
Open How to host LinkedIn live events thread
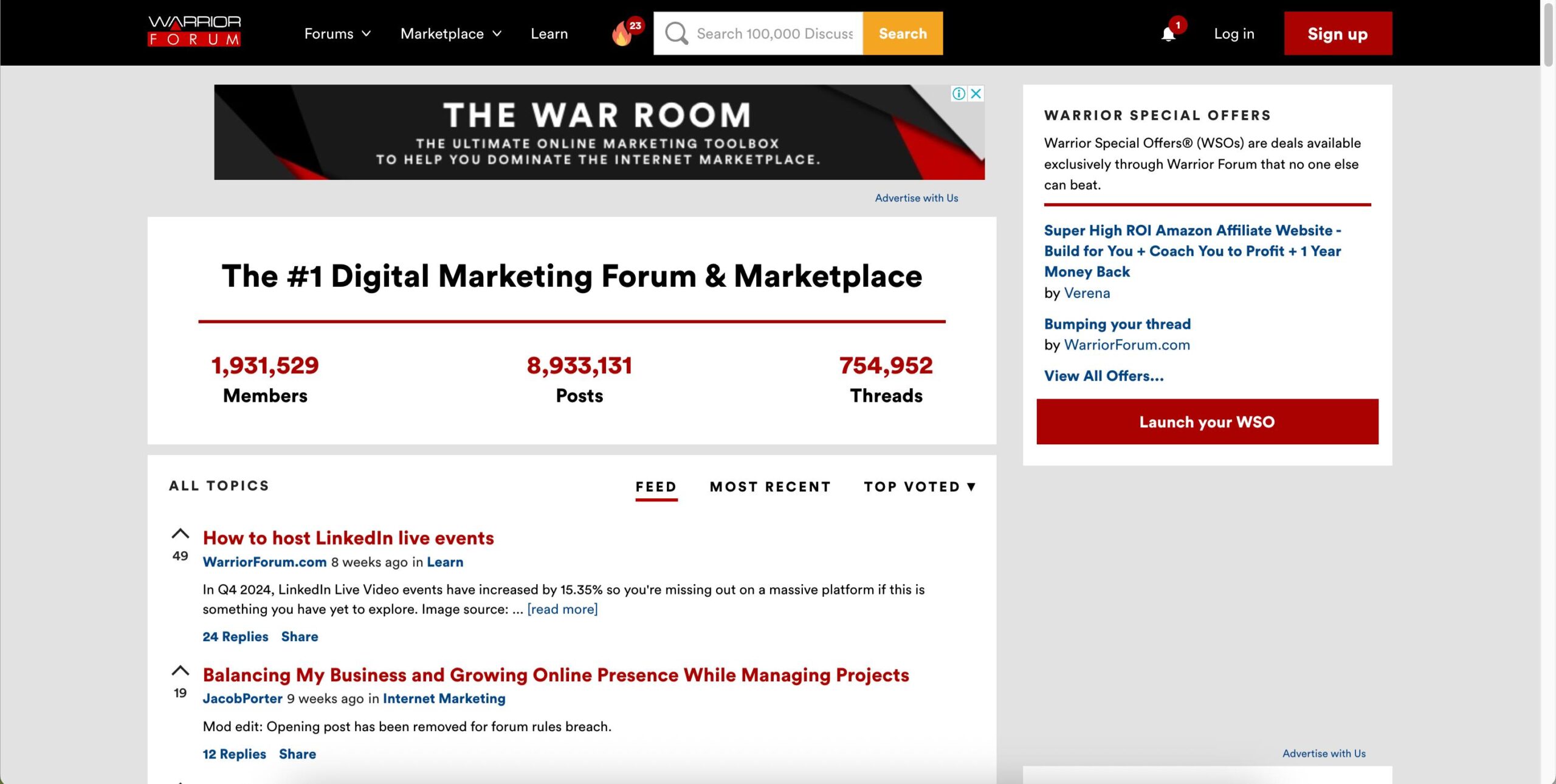[348, 538]
